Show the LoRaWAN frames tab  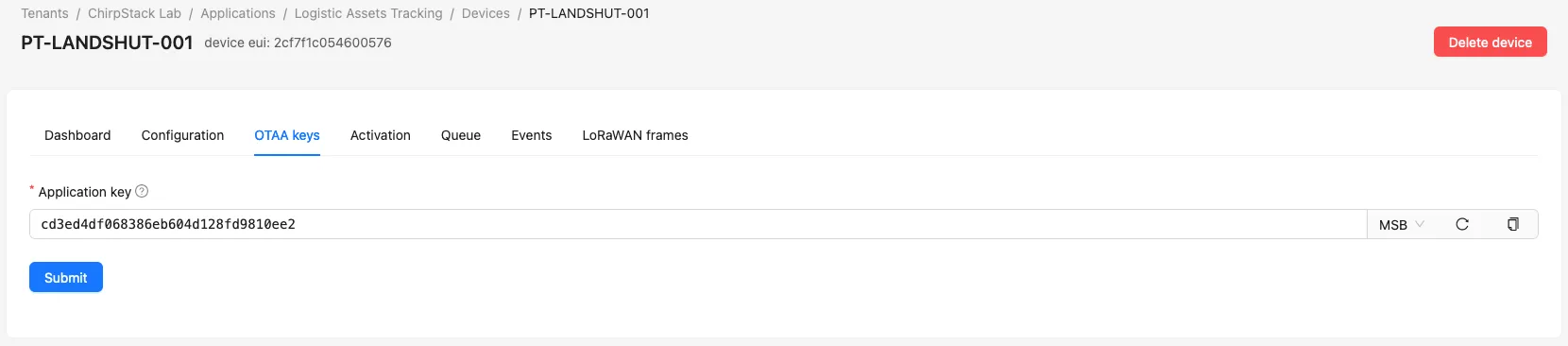tap(635, 135)
